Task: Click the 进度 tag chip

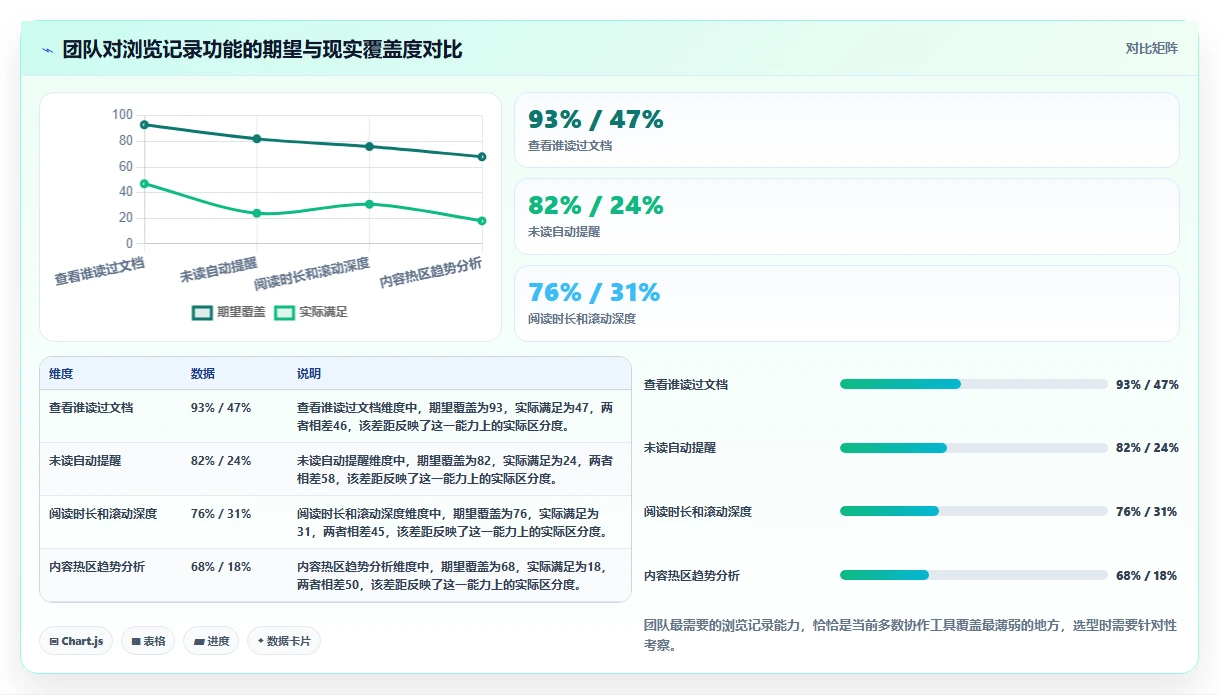Action: click(x=211, y=641)
